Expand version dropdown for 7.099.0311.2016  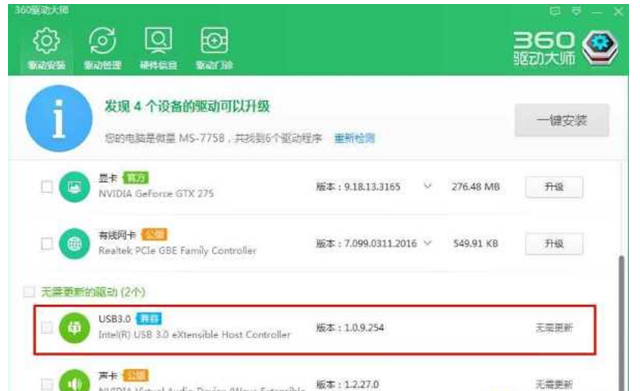tap(427, 243)
